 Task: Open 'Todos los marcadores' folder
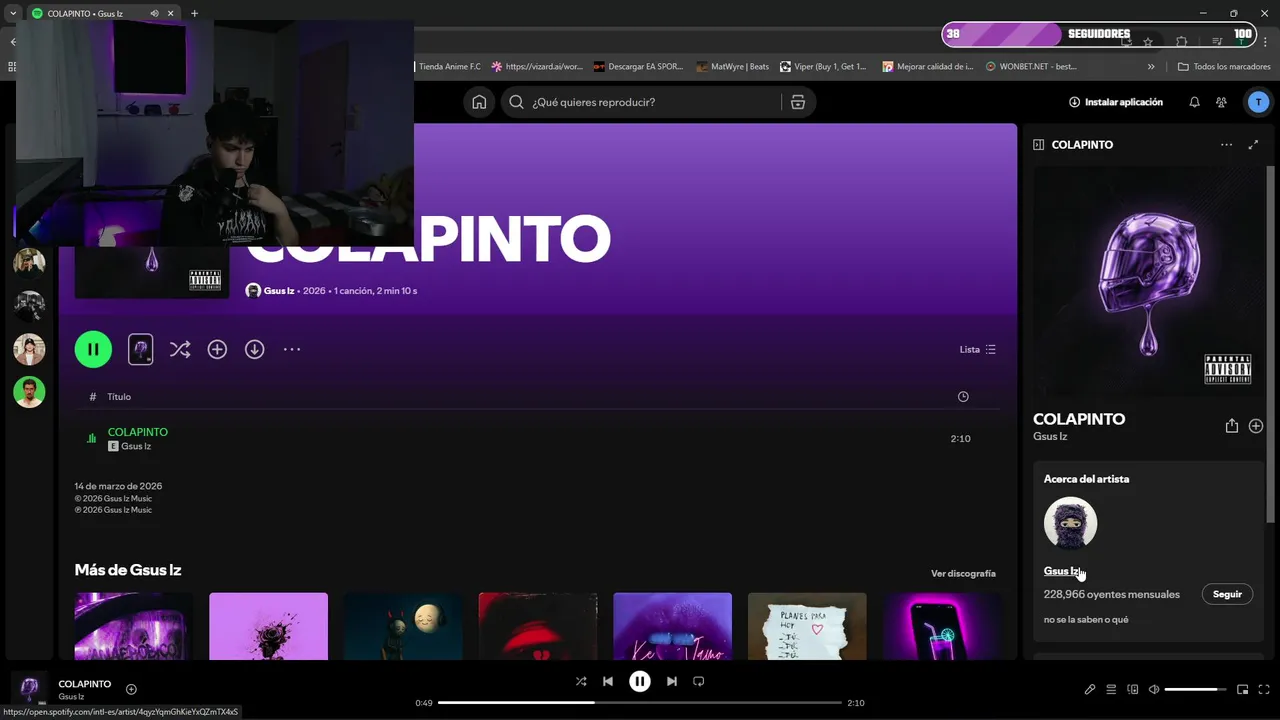1224,67
